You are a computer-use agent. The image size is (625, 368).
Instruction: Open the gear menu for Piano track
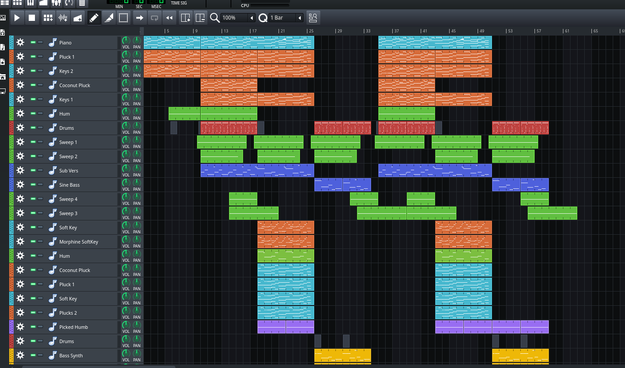(20, 43)
